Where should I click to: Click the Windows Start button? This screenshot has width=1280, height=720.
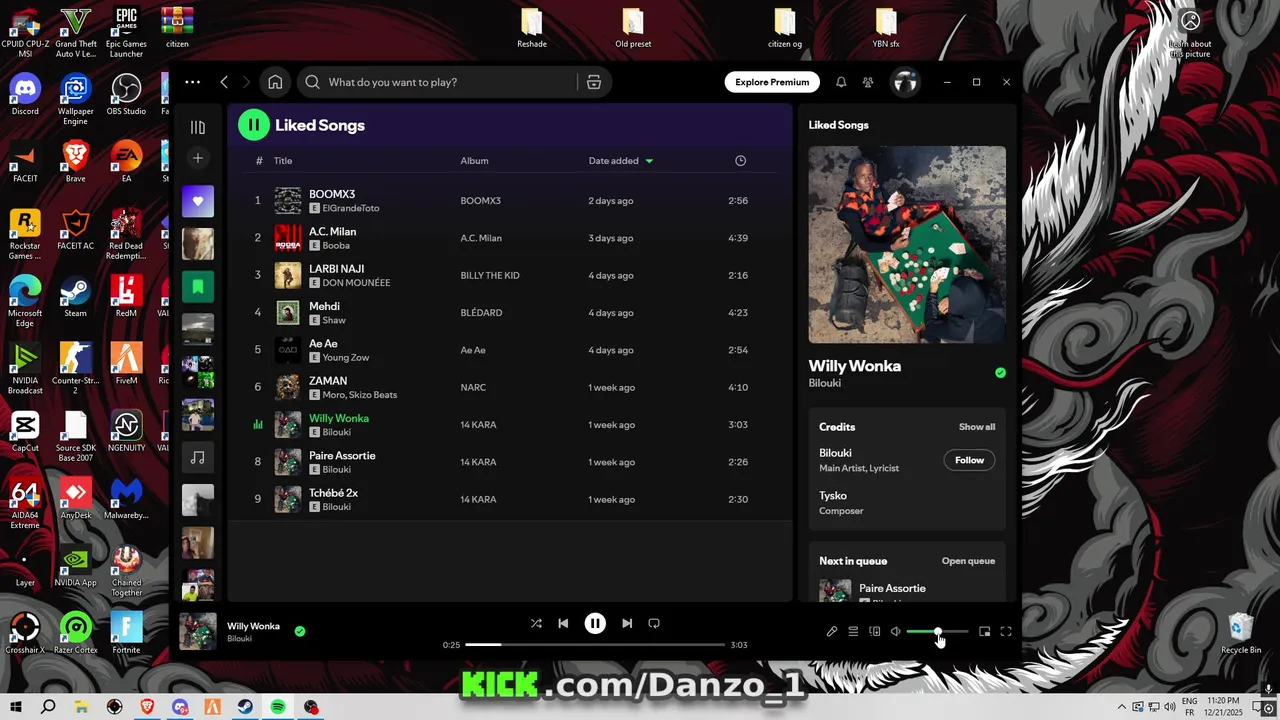[15, 707]
